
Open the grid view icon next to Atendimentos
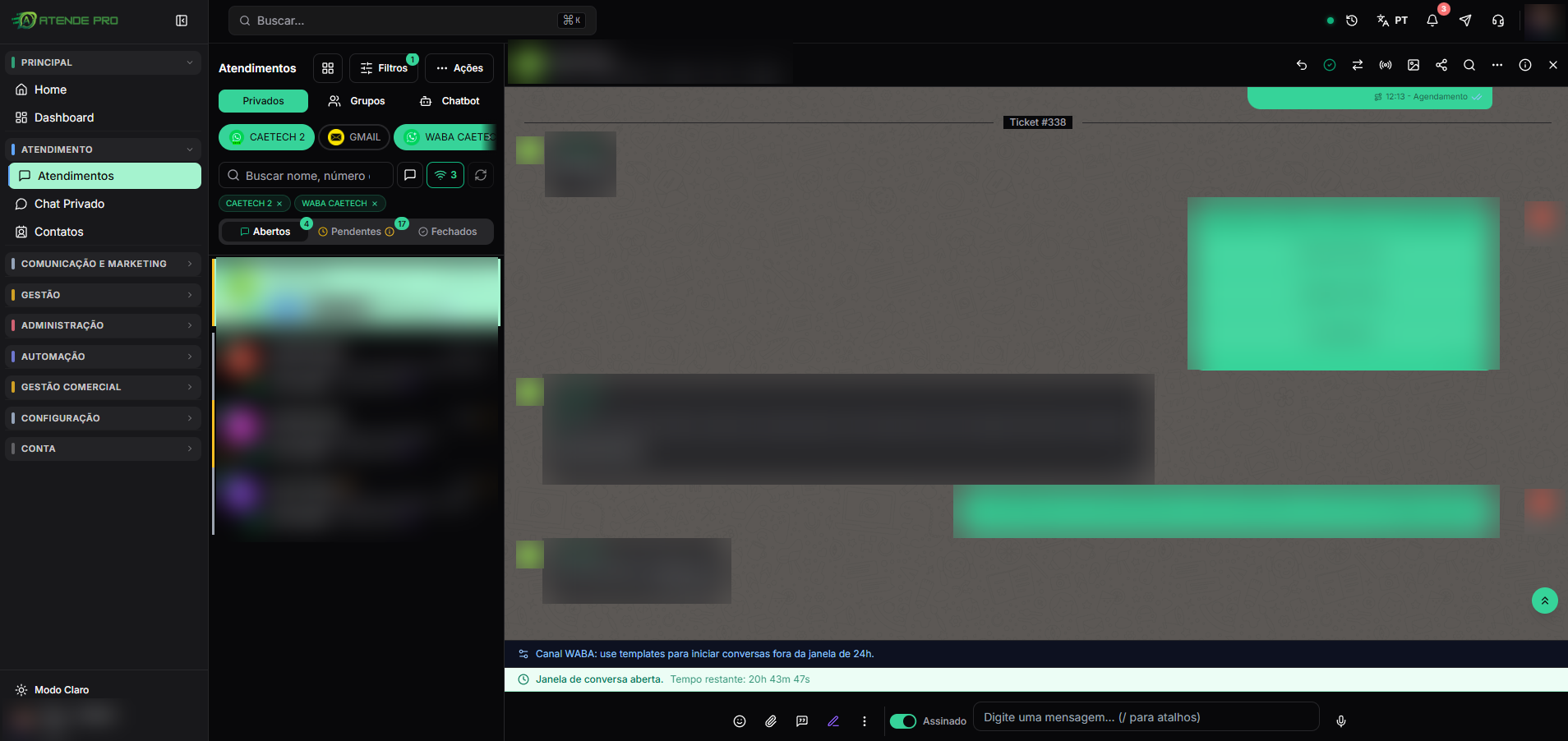[x=328, y=68]
